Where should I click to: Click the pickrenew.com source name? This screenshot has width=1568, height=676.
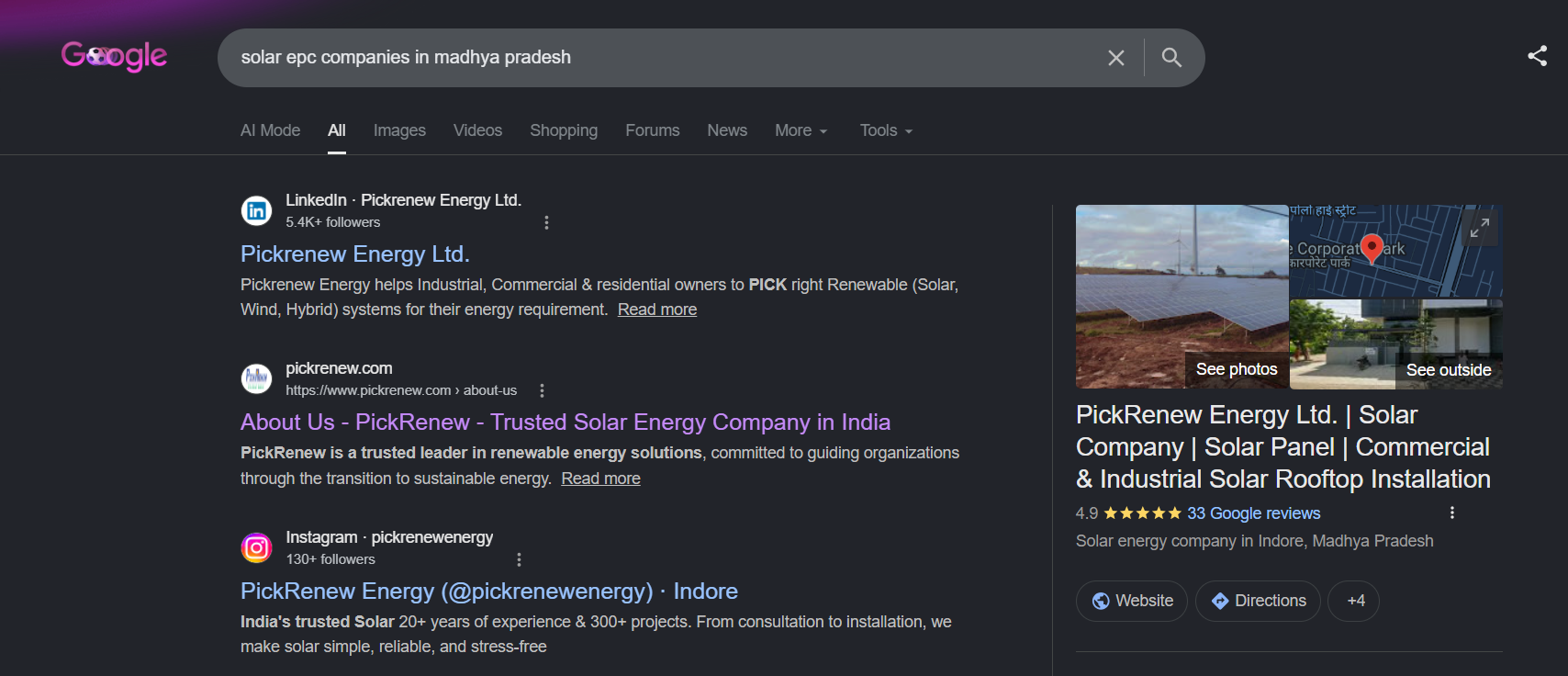click(339, 368)
